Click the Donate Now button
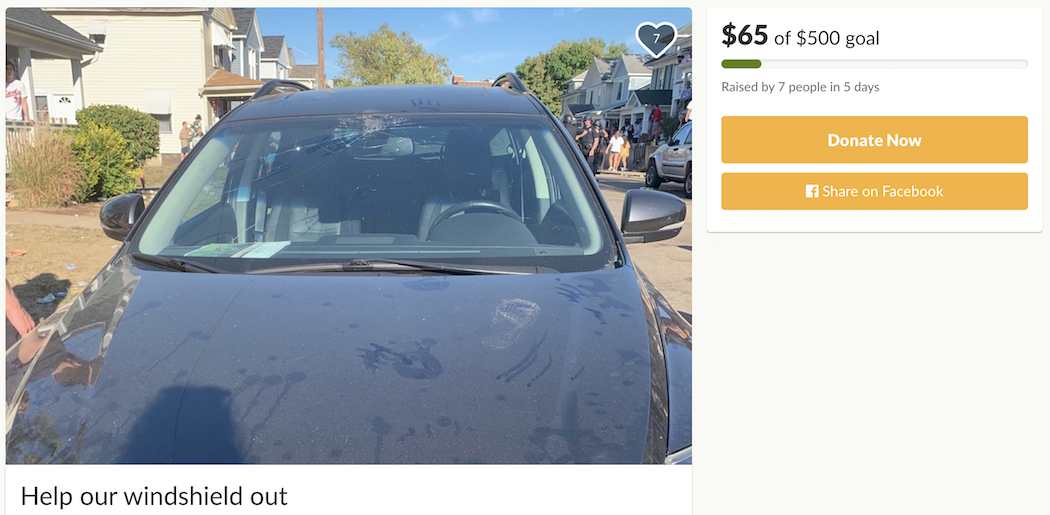Viewport: 1050px width, 515px height. click(x=874, y=140)
